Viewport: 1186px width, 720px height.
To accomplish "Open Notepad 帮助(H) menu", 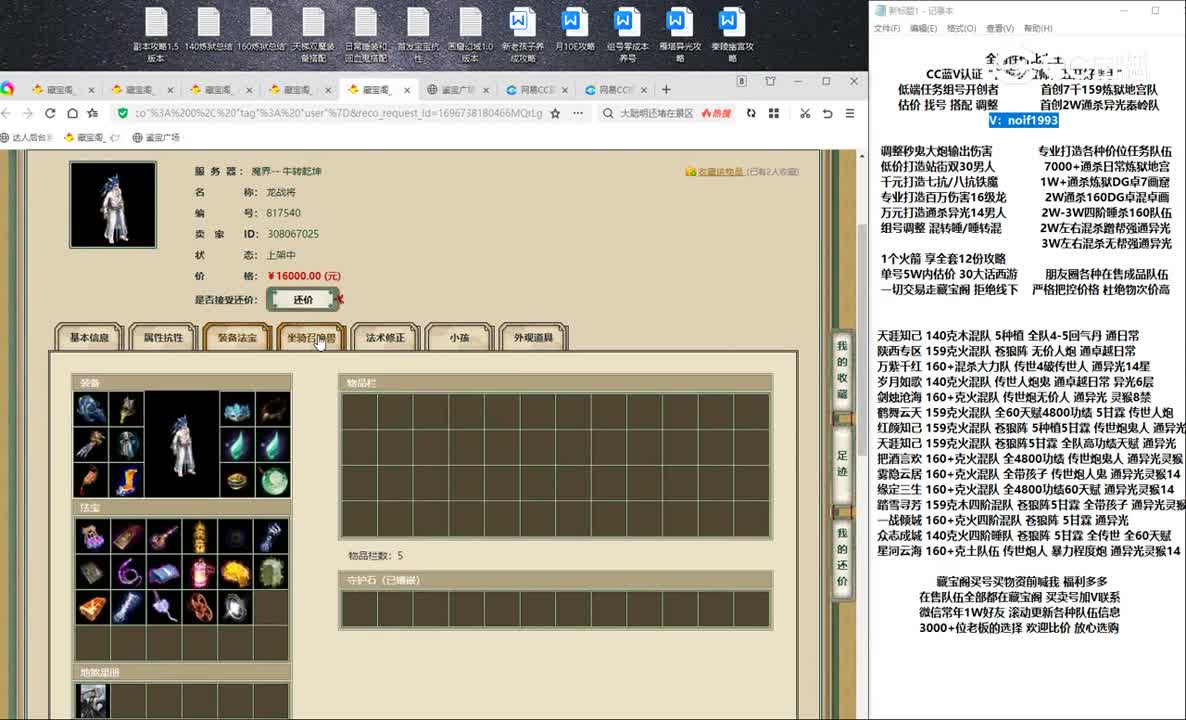I will pyautogui.click(x=1038, y=28).
